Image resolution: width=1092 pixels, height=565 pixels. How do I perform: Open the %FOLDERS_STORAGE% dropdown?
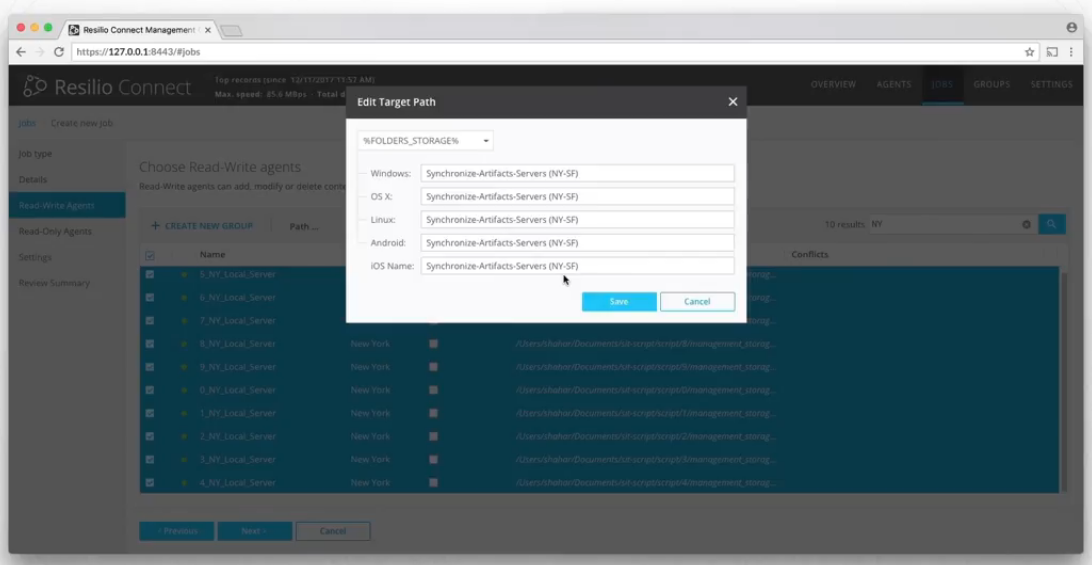point(425,141)
